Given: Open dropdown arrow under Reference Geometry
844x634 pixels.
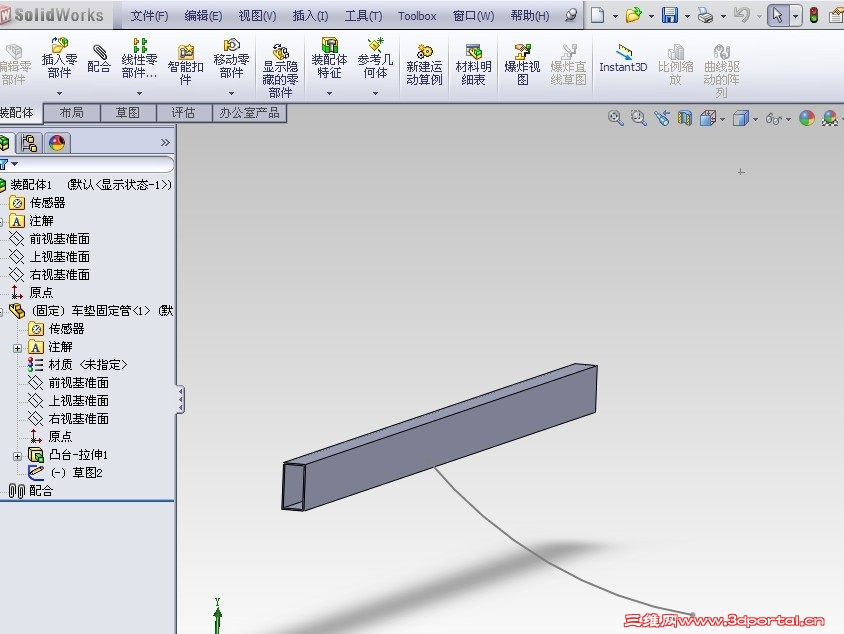Looking at the screenshot, I should click(375, 93).
